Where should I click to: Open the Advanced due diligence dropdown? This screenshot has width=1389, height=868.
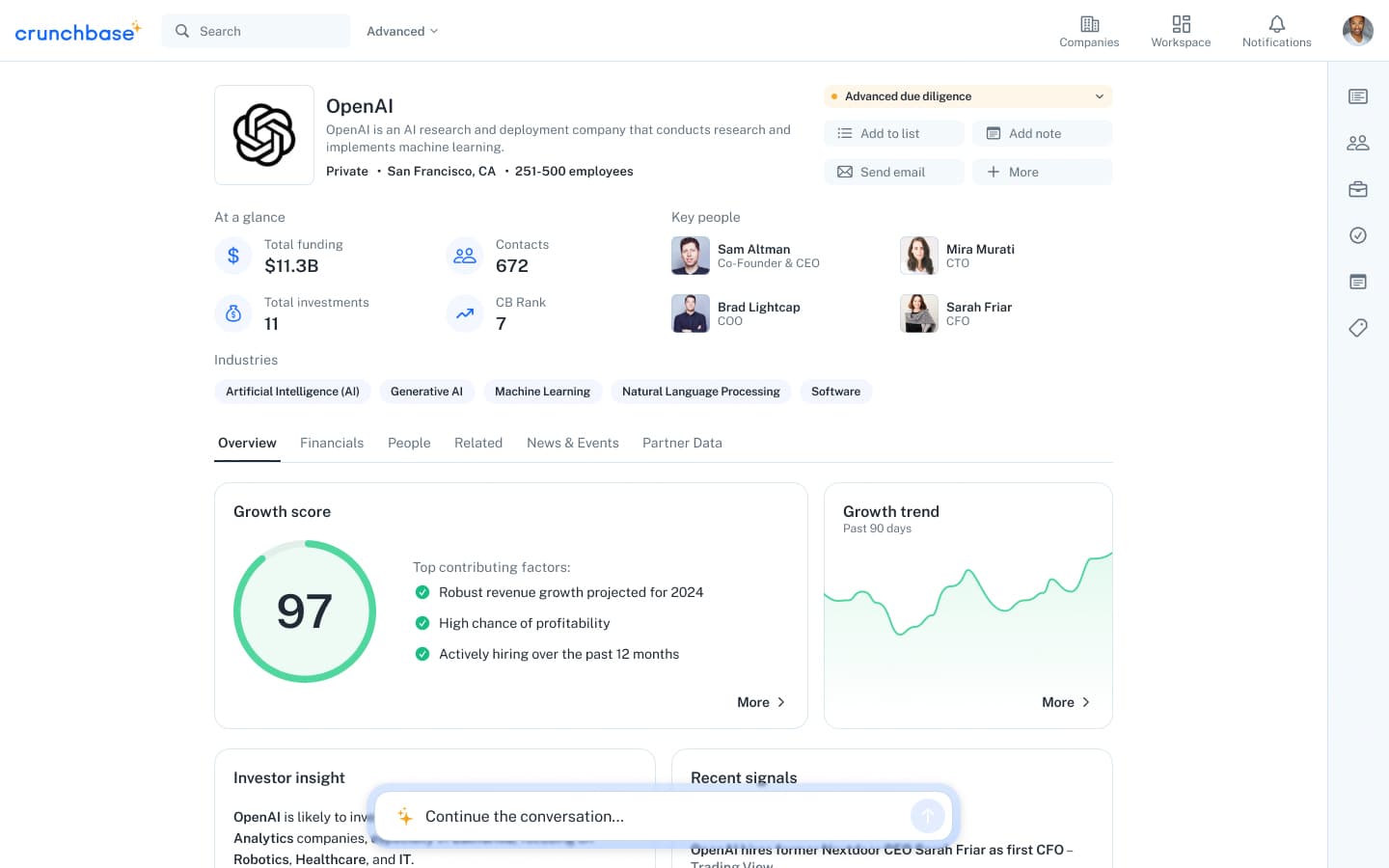(967, 96)
